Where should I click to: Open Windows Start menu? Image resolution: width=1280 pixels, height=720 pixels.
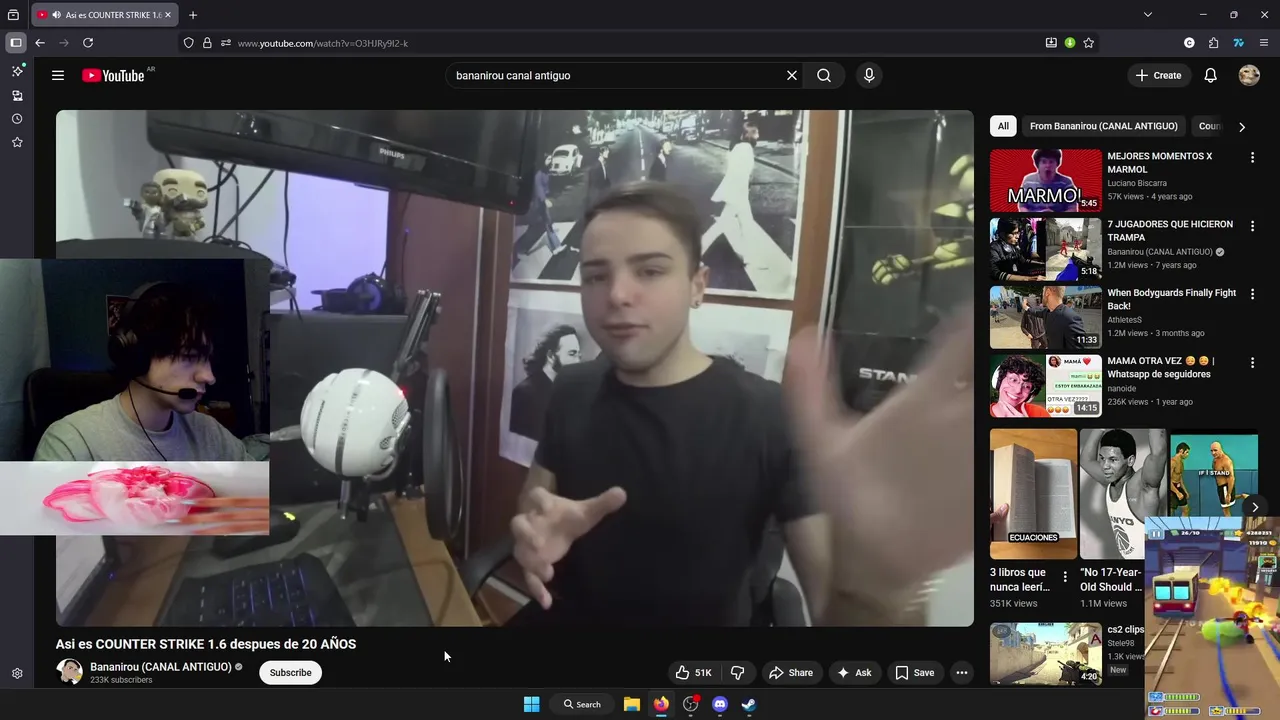(532, 704)
